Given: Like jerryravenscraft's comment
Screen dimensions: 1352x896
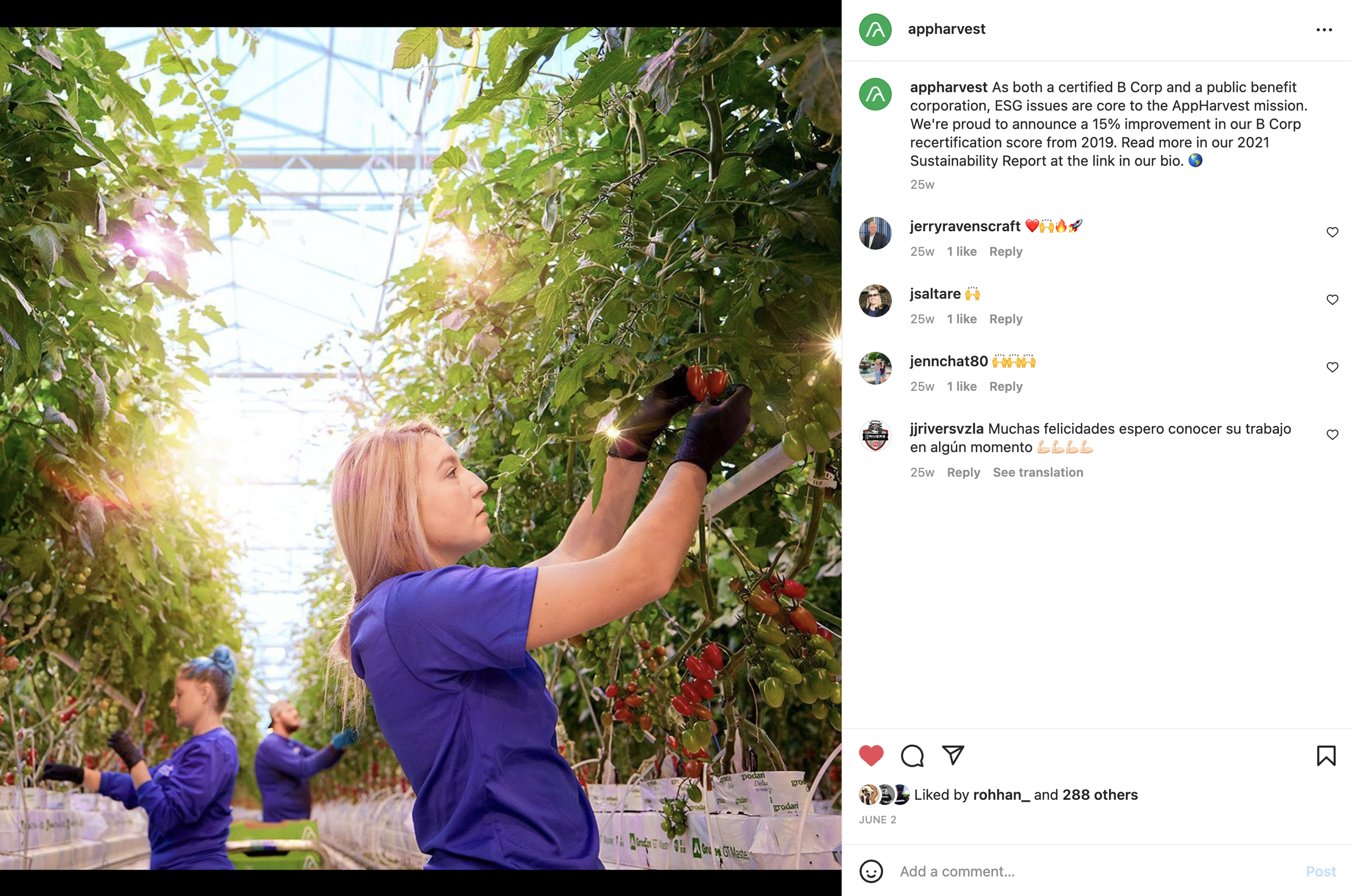Looking at the screenshot, I should (x=1332, y=232).
